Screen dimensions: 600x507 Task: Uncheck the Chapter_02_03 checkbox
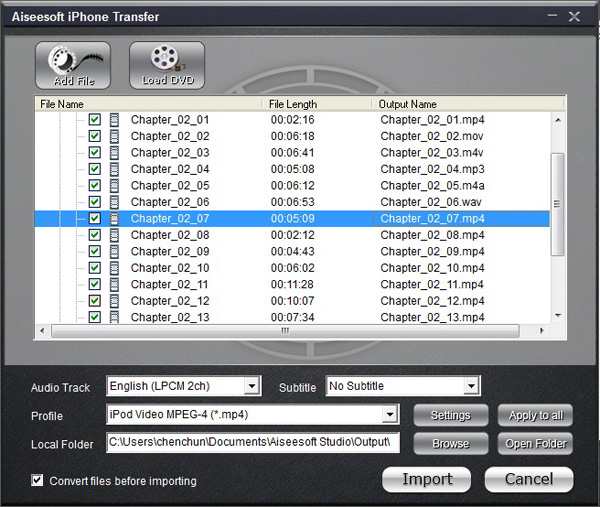(95, 152)
